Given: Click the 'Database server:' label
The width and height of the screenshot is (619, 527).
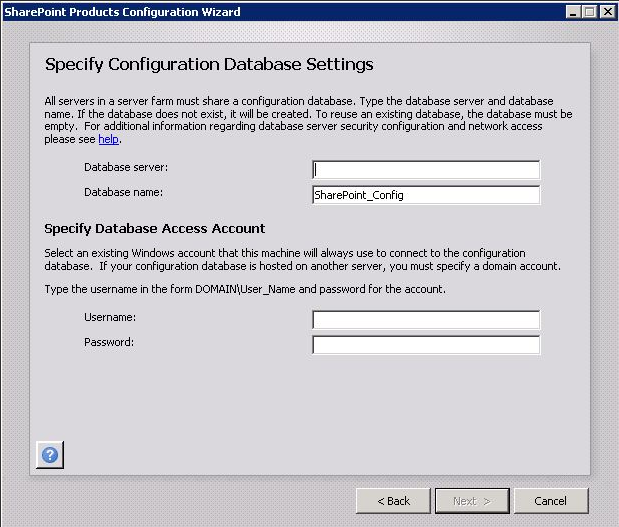Looking at the screenshot, I should pos(126,167).
